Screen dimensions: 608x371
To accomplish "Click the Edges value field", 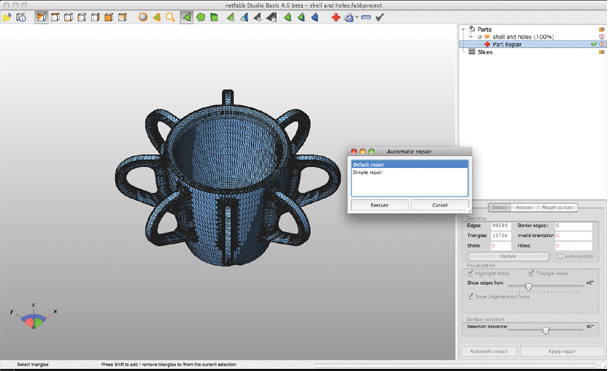I will click(501, 225).
